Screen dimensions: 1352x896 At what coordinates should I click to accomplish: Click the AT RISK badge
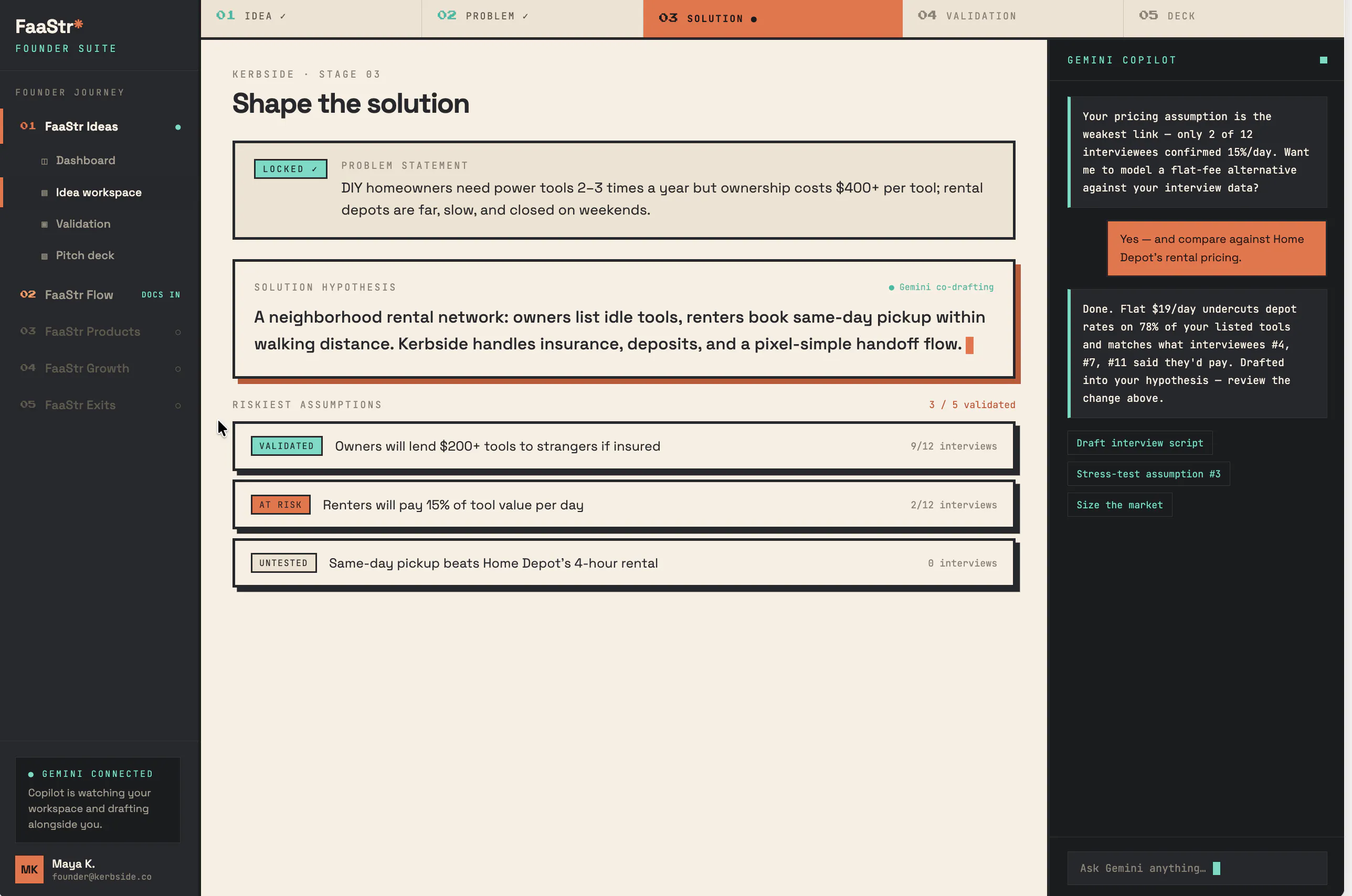(x=280, y=505)
